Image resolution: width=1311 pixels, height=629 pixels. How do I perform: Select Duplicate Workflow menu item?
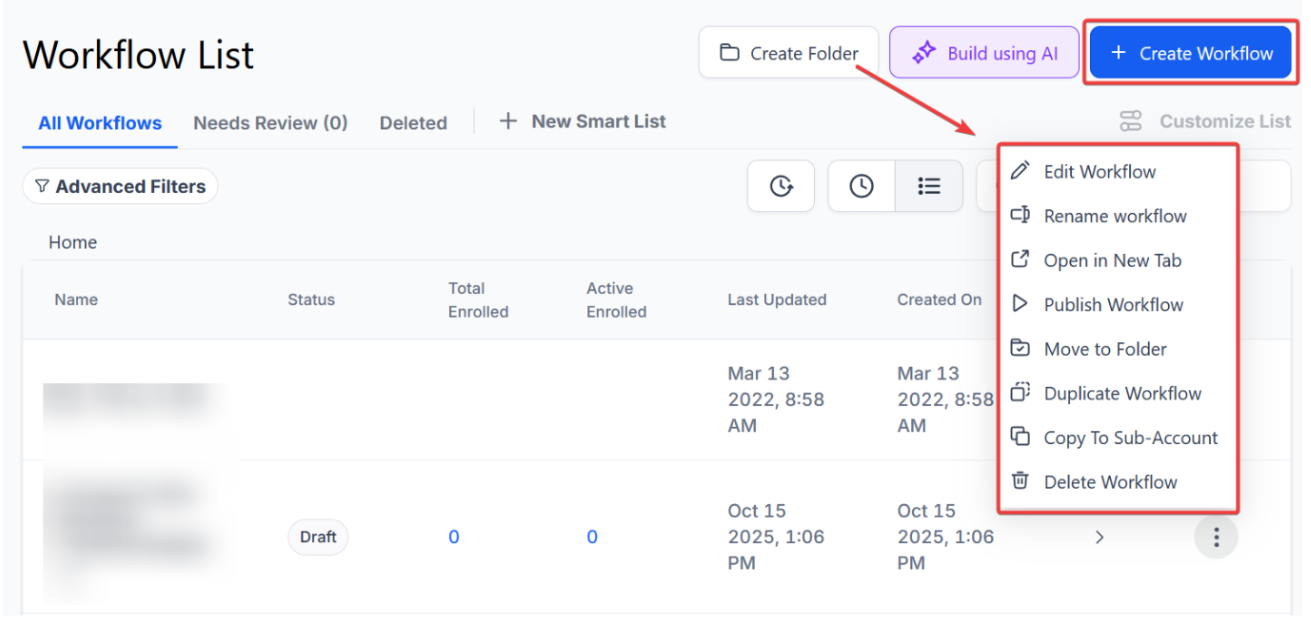(x=1122, y=393)
